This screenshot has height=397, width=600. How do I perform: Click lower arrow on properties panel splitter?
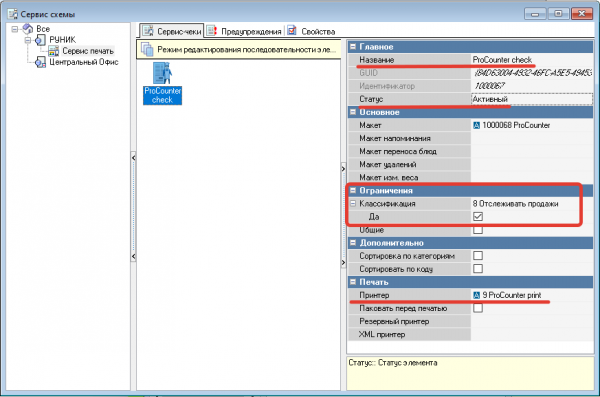pyautogui.click(x=343, y=262)
